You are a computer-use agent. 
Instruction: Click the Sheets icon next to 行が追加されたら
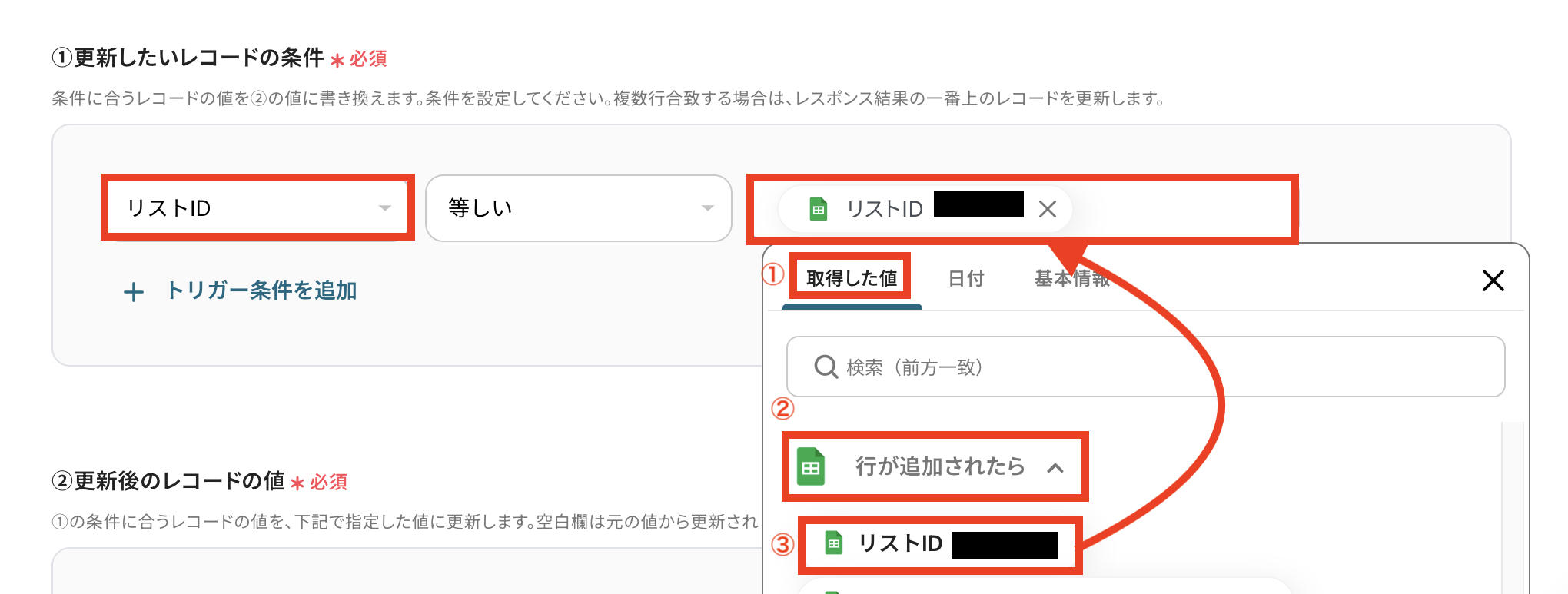[811, 466]
